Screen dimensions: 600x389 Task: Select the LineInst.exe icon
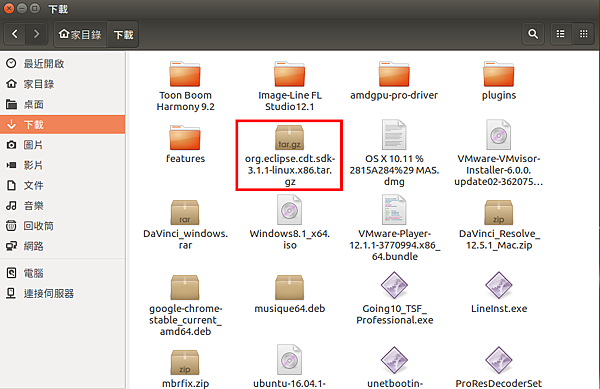(499, 285)
